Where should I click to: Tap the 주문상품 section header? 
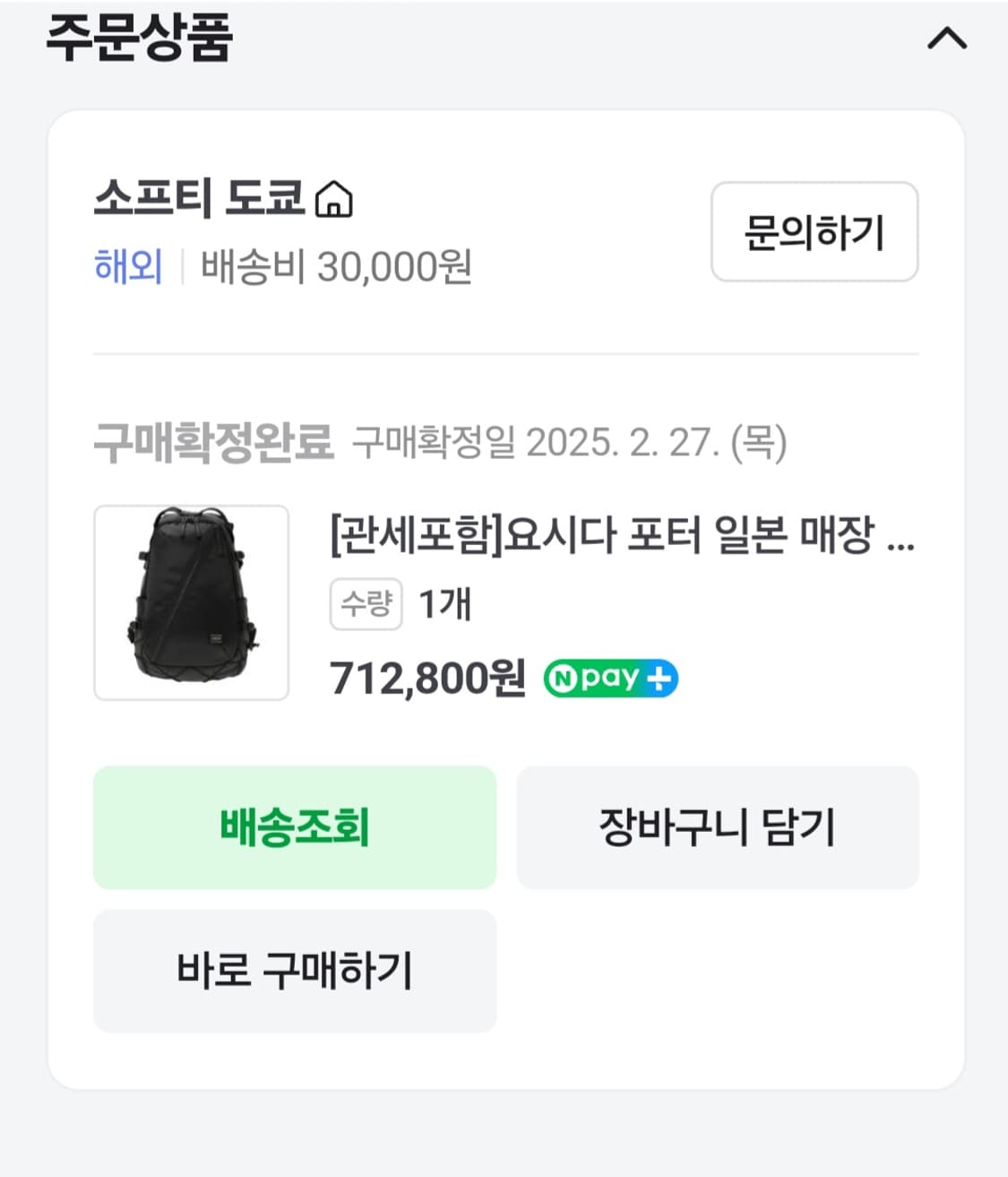(140, 38)
